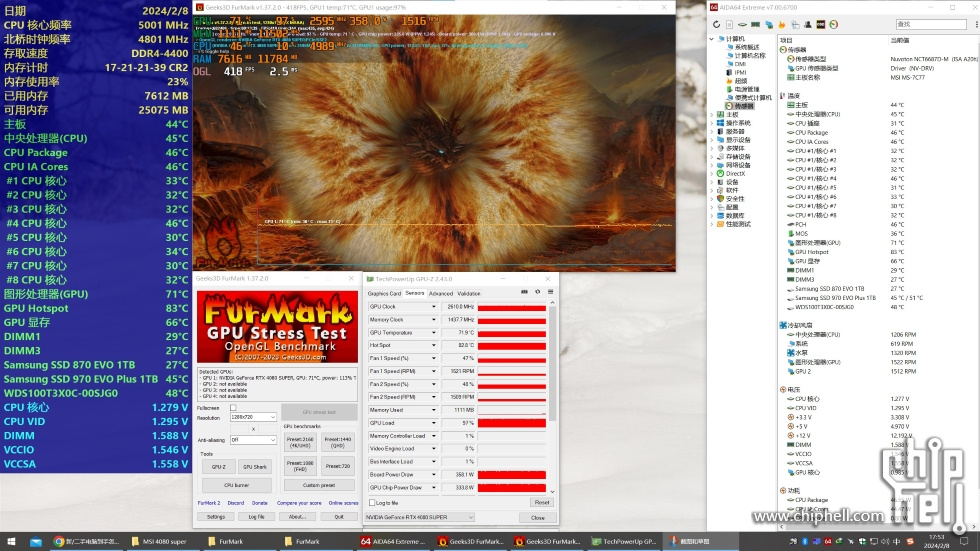Open the Board Power Draw sensor dropdown
The height and width of the screenshot is (551, 980).
(x=434, y=474)
